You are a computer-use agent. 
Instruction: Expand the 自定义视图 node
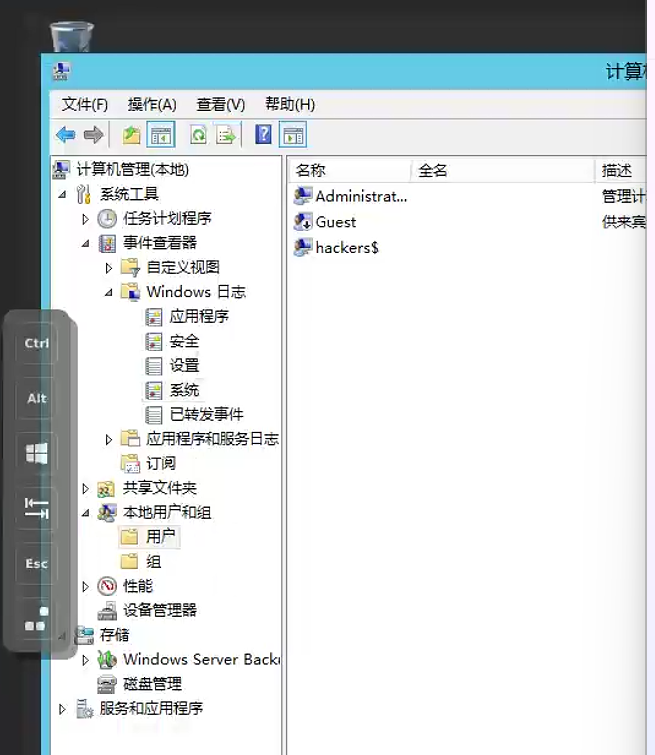(108, 268)
